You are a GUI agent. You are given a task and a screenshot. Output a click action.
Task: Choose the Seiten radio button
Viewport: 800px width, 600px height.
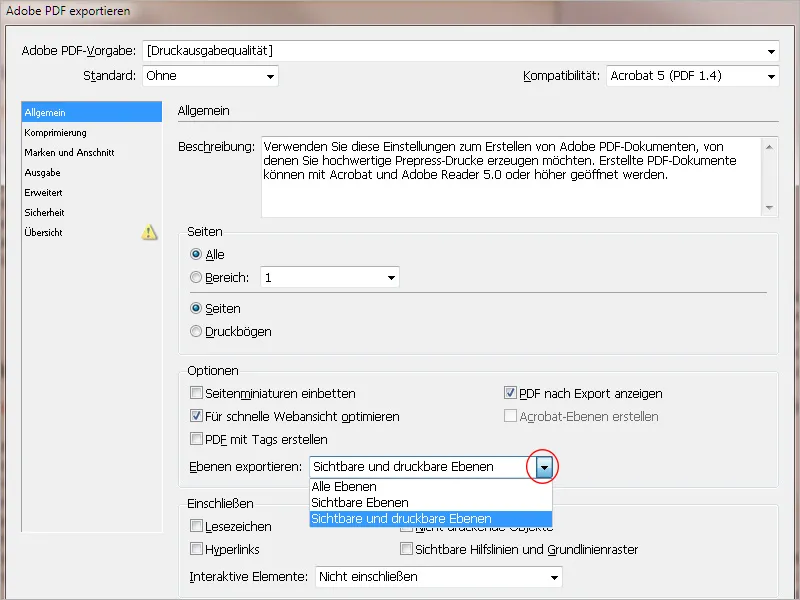click(196, 308)
